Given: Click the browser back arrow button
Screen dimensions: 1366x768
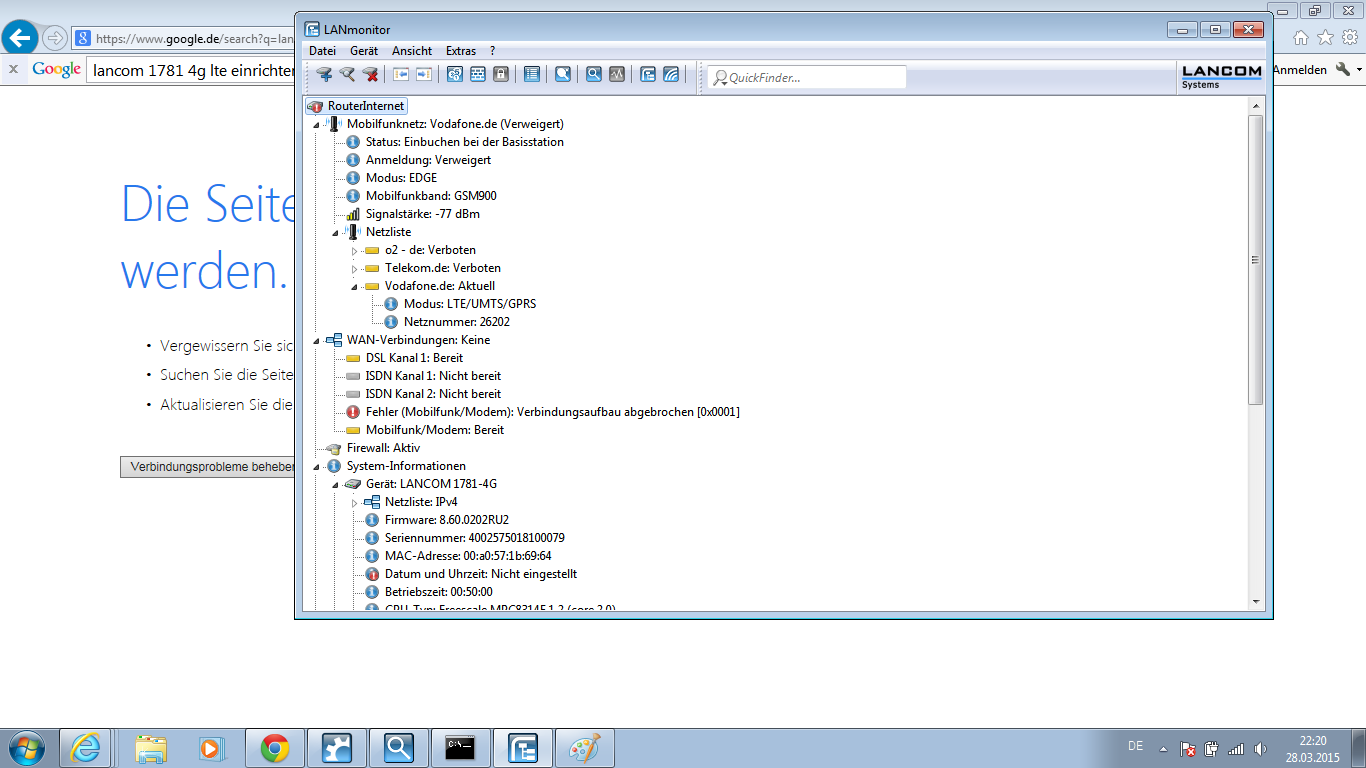Looking at the screenshot, I should (x=20, y=38).
